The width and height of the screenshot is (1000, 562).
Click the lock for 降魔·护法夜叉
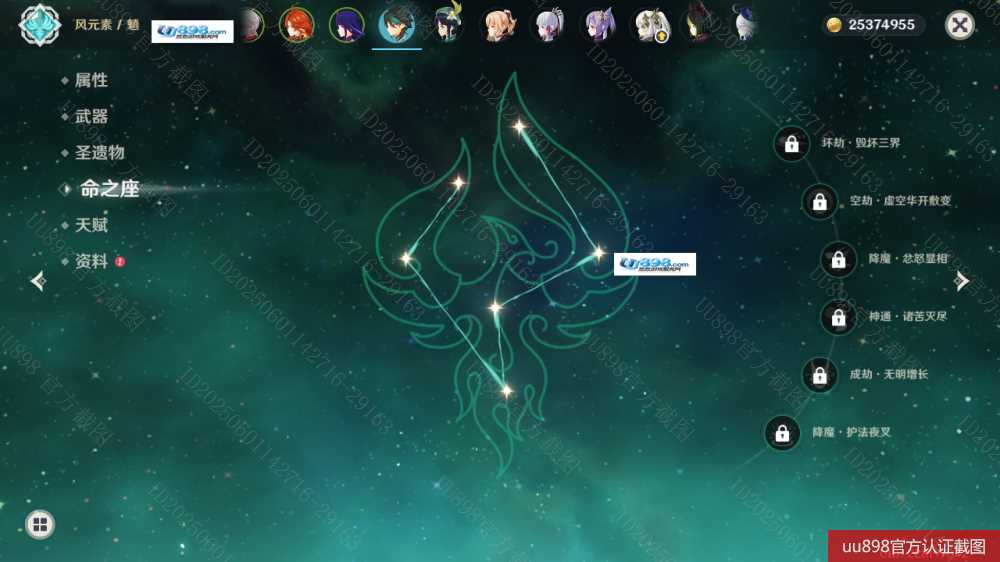point(782,433)
